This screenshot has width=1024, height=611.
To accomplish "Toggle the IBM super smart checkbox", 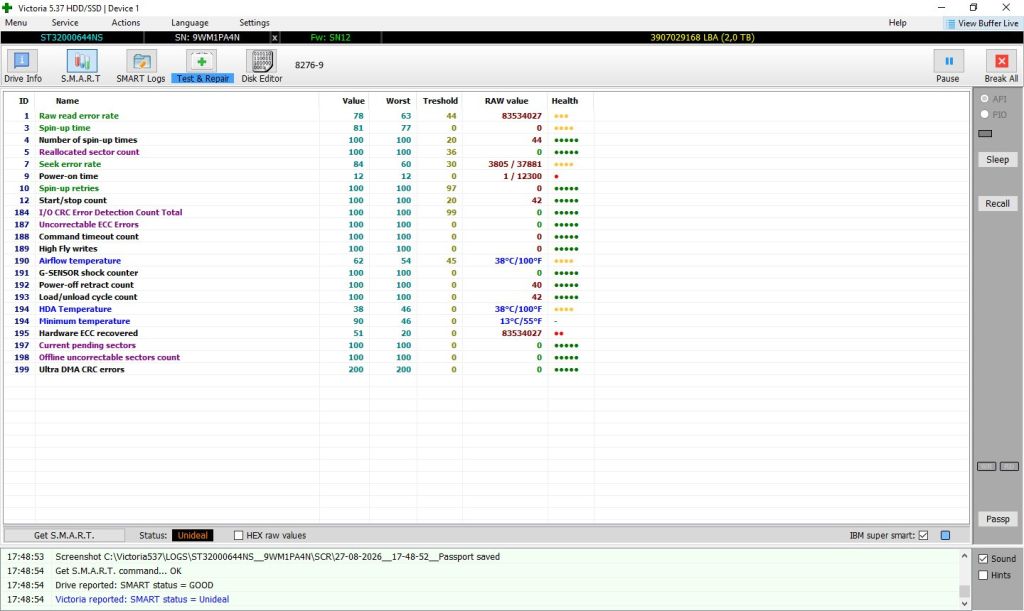I will [x=923, y=535].
